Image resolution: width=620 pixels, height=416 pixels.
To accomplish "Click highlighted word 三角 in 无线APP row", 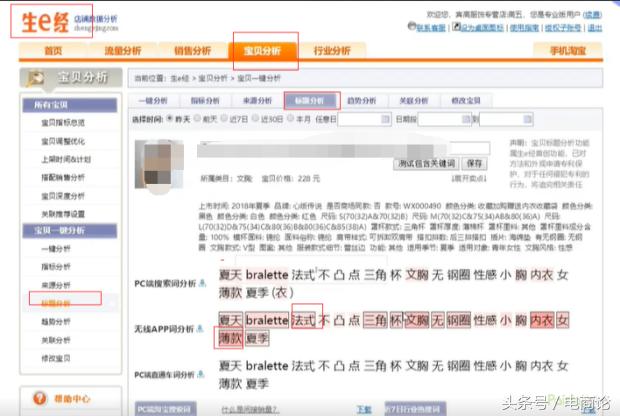I will click(x=375, y=320).
